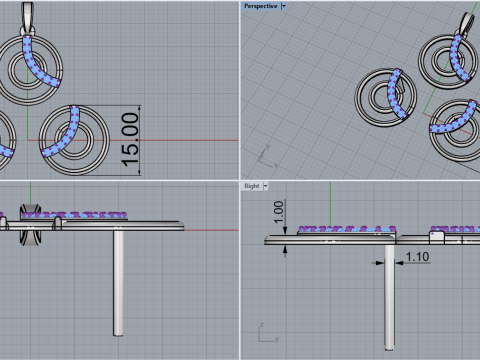Expand the Right viewport dropdown arrow
Viewport: 480px width, 360px height.
(265, 186)
